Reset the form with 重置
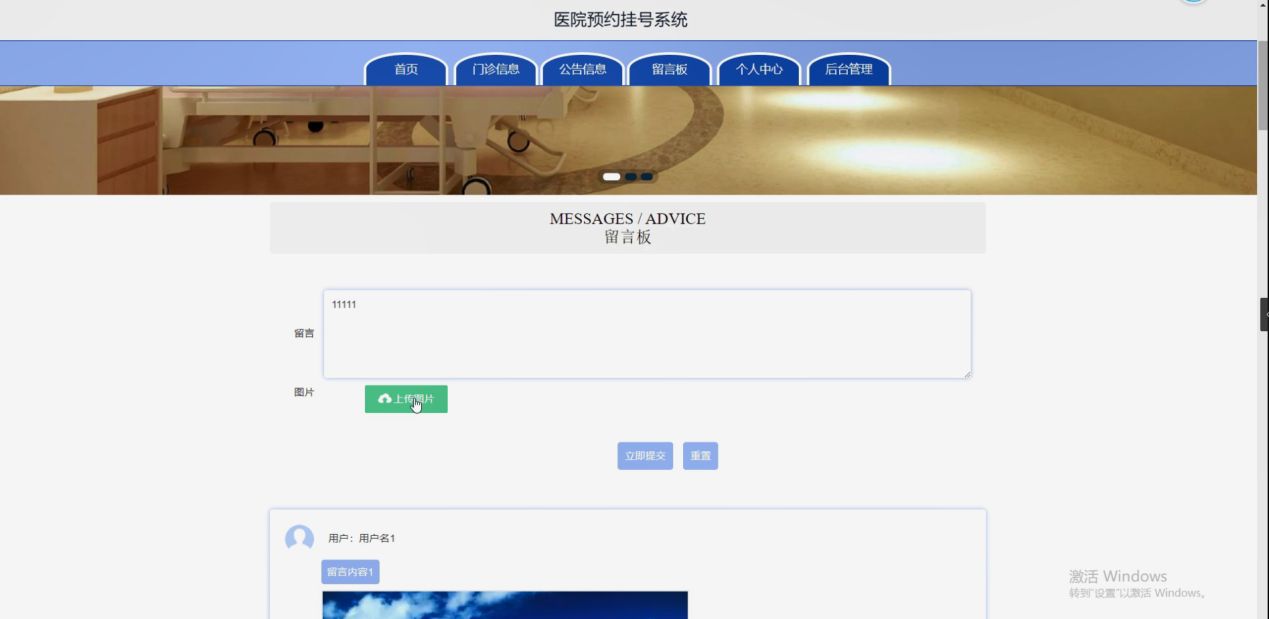The height and width of the screenshot is (619, 1269). (x=700, y=456)
